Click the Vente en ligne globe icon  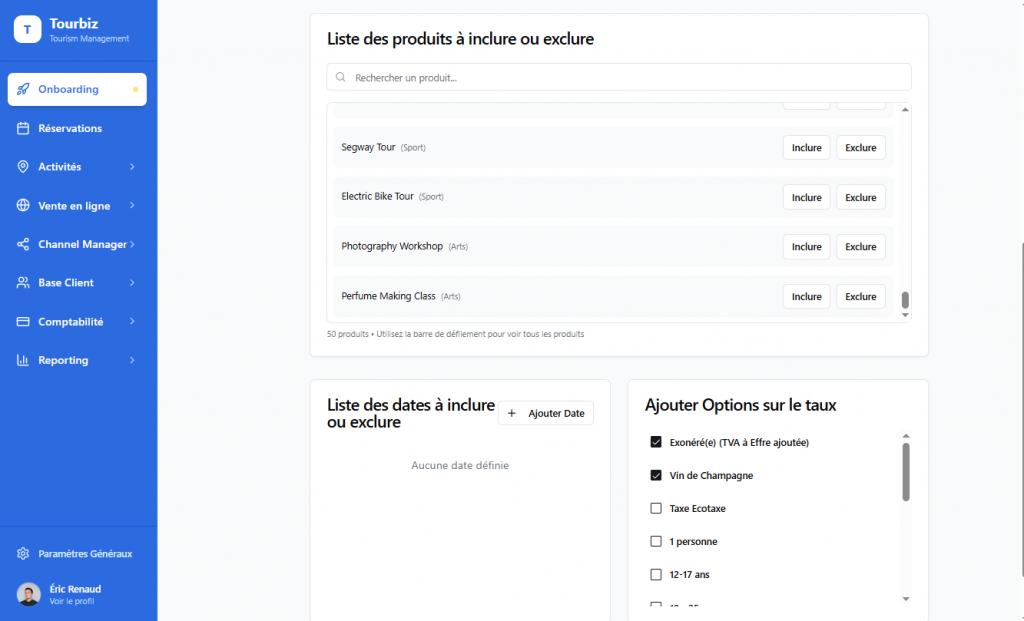[23, 206]
